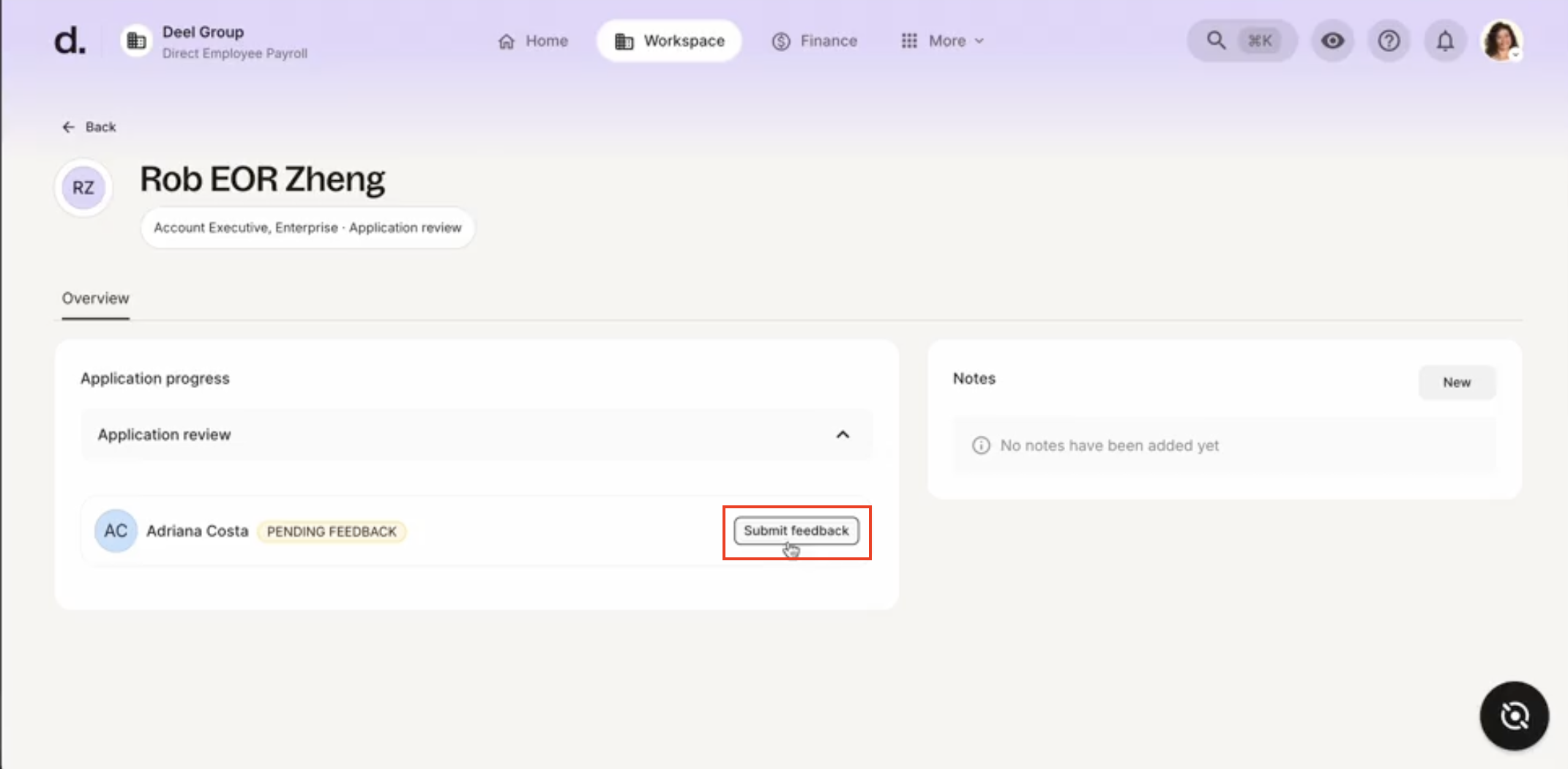
Task: Click the Rob EOR Zheng heading
Action: click(262, 179)
